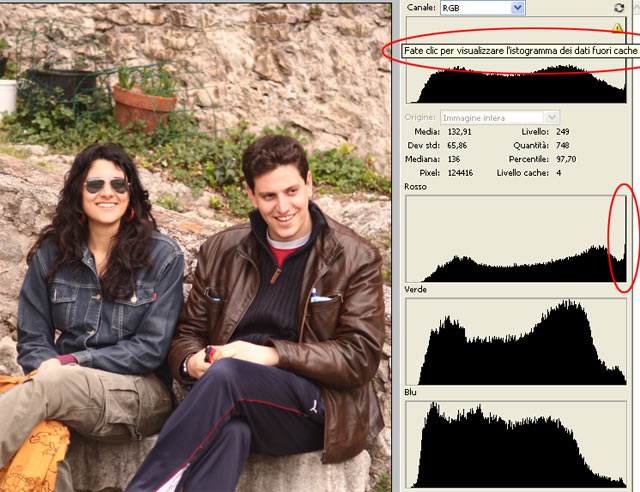Click the Percentile value 97,70

point(567,160)
